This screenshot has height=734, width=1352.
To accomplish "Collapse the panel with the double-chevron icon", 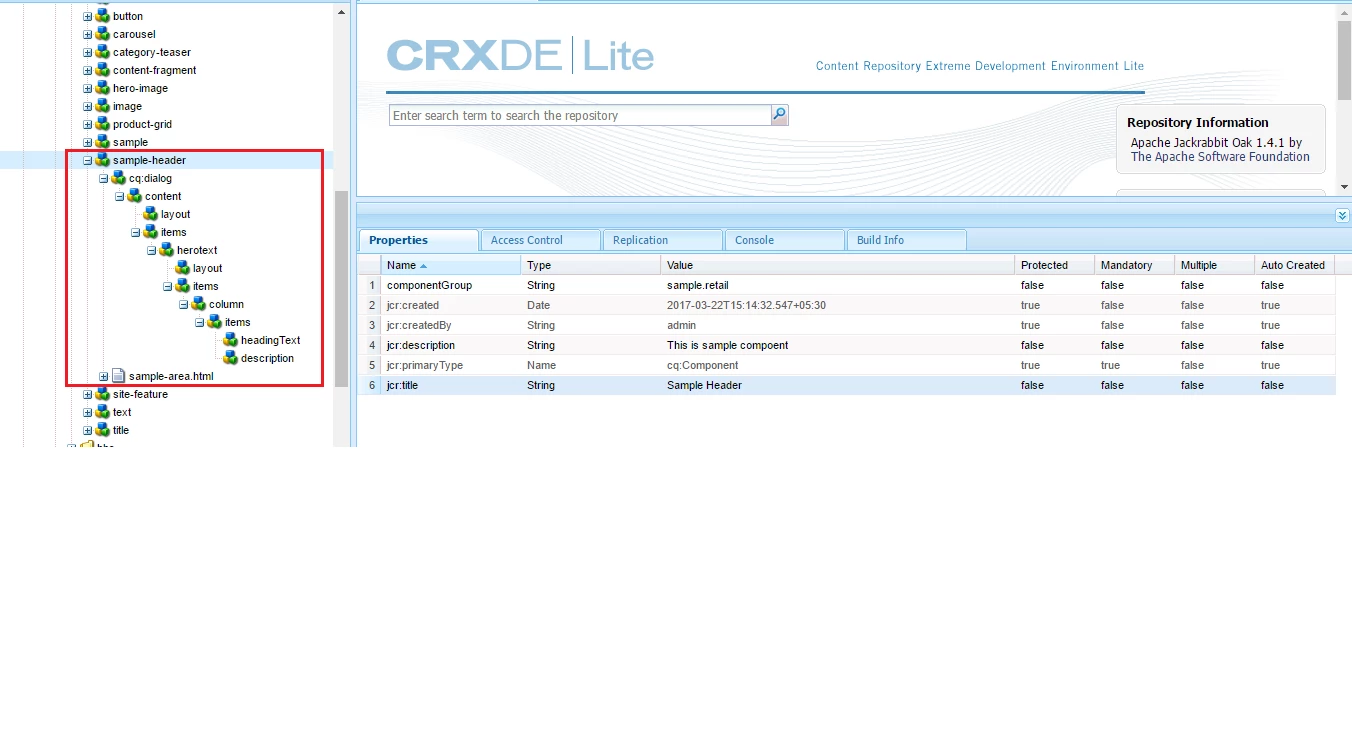I will coord(1342,216).
